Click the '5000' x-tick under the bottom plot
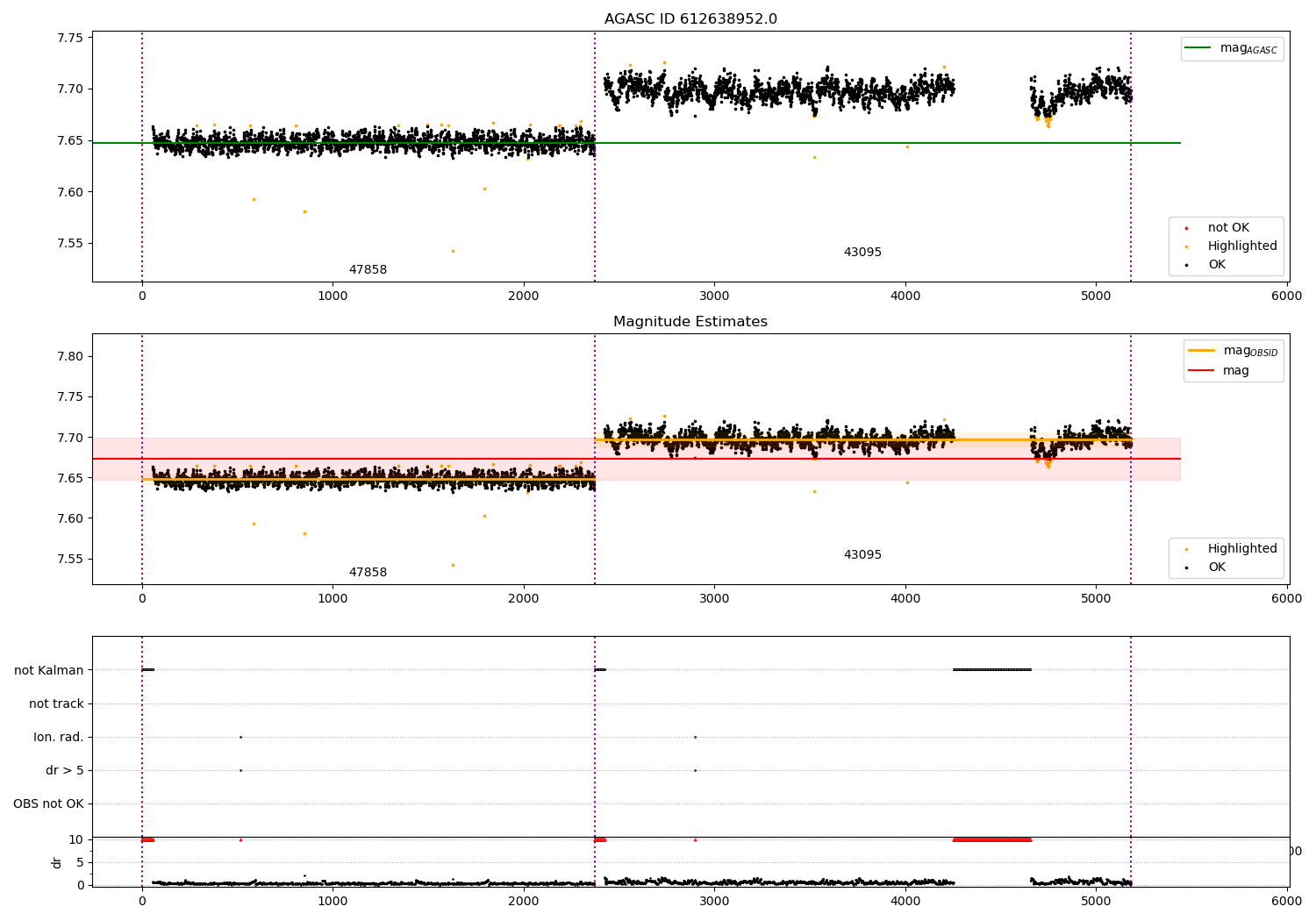1316x921 pixels. tap(1096, 901)
